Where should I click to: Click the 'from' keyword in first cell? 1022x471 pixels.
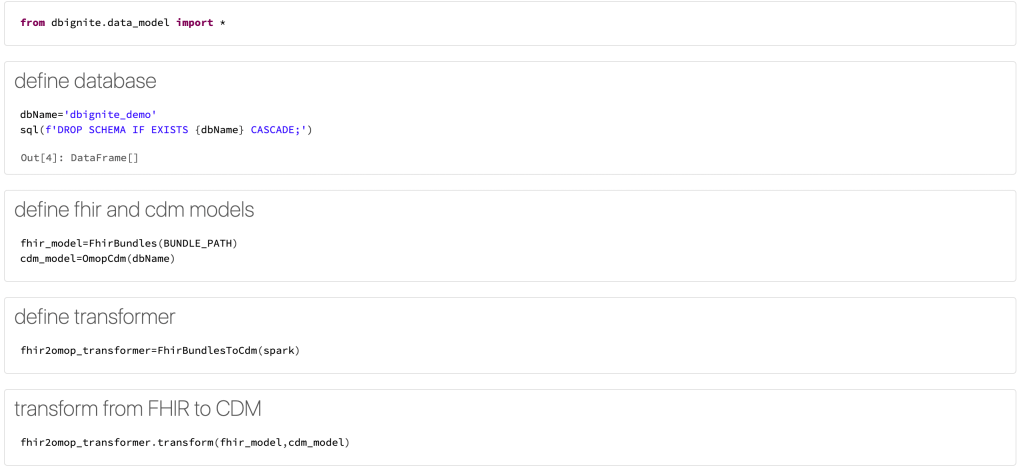pos(32,23)
